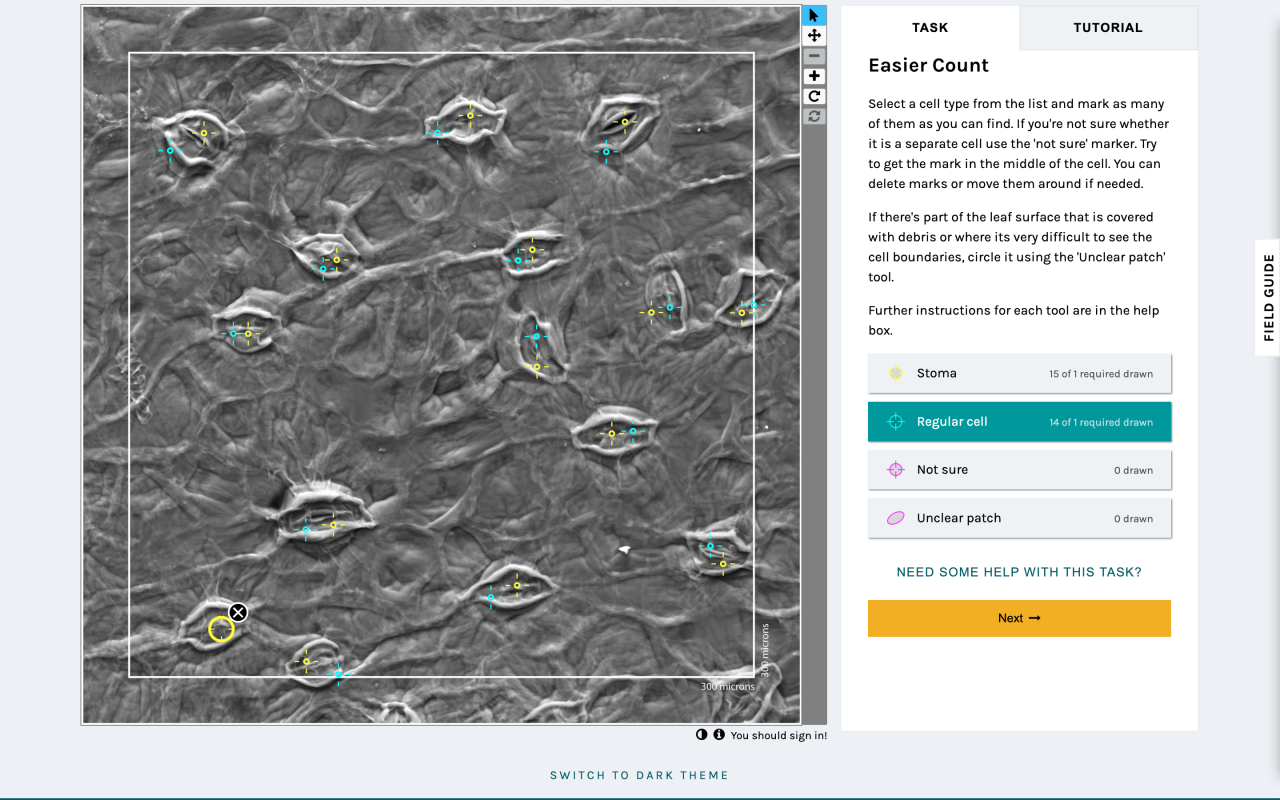Click the magenta Not sure crosshair icon
1280x800 pixels.
click(896, 470)
